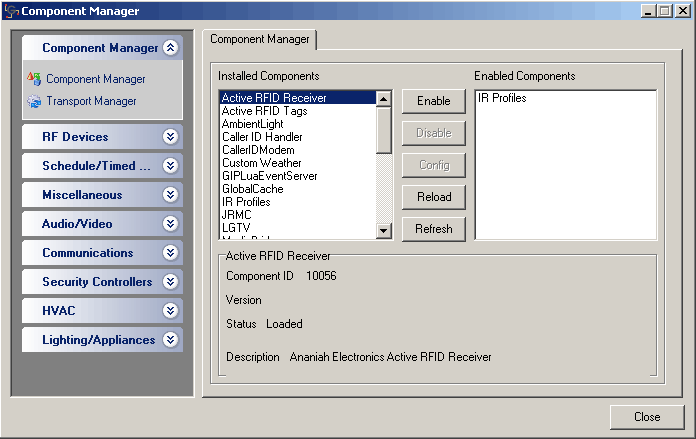
Task: Expand the HVAC section
Action: point(170,311)
